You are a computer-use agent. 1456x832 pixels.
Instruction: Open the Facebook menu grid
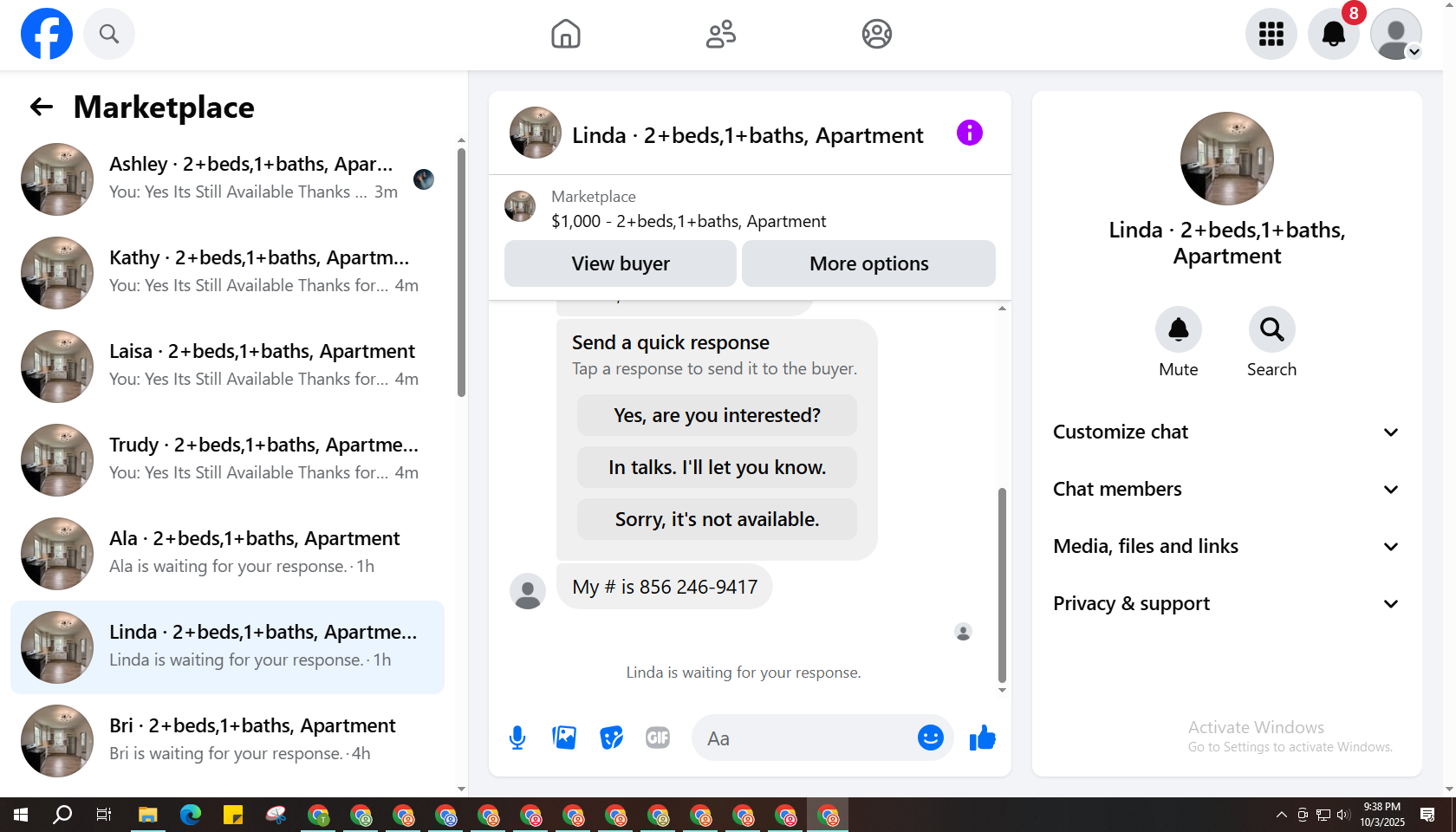tap(1271, 34)
